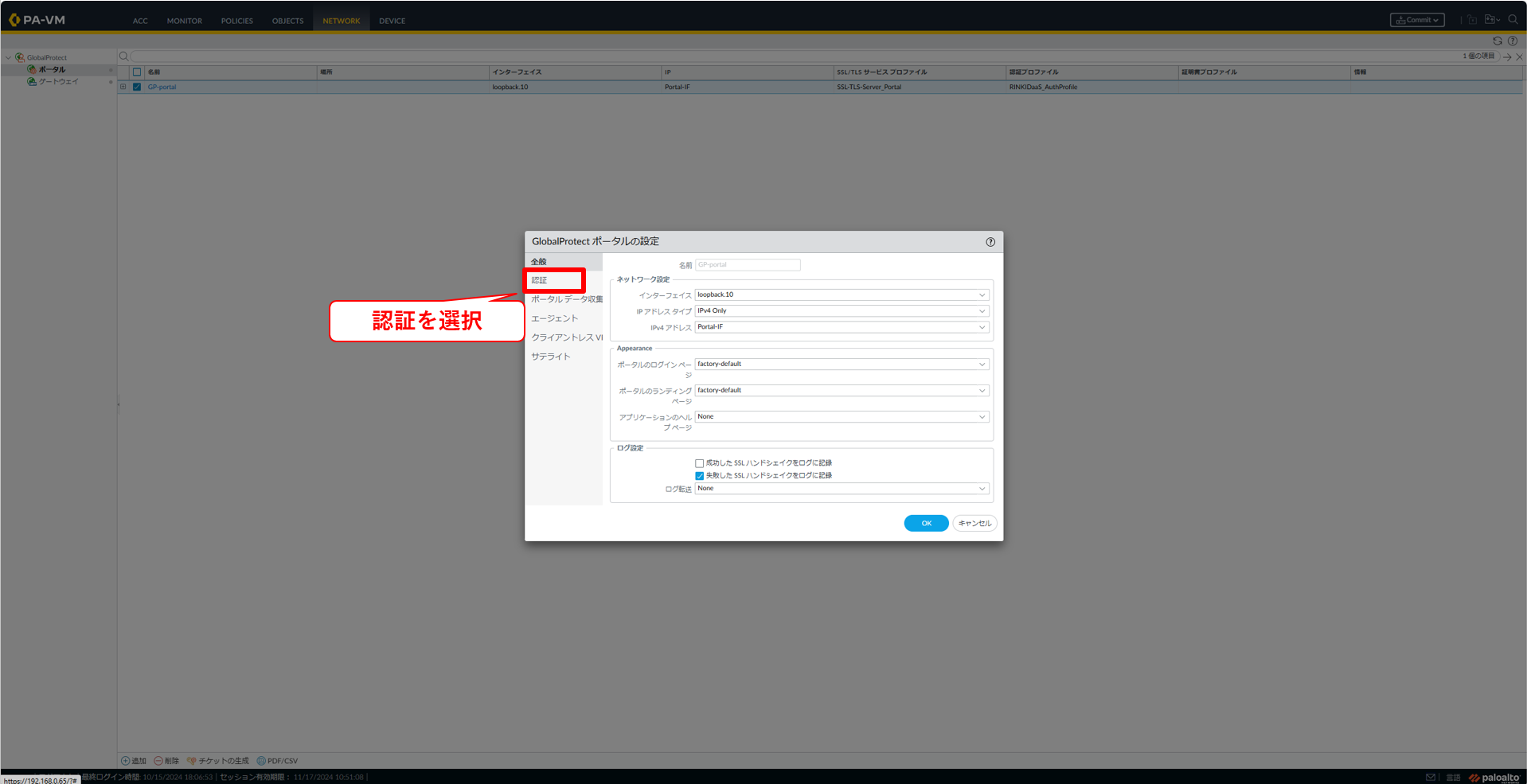
Task: Click the global search magnifier icon
Action: pyautogui.click(x=1513, y=20)
